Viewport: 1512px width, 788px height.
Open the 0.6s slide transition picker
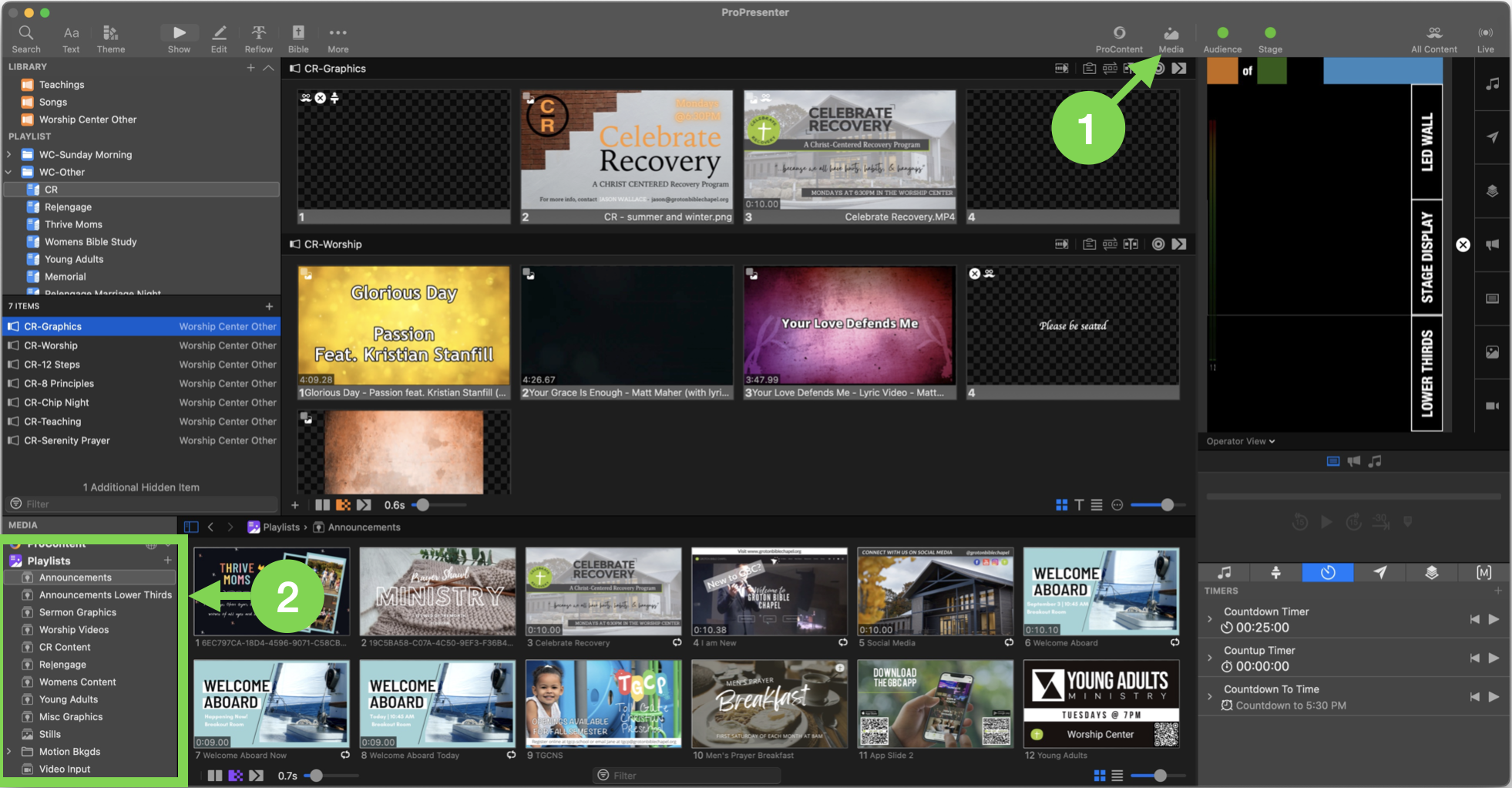343,505
